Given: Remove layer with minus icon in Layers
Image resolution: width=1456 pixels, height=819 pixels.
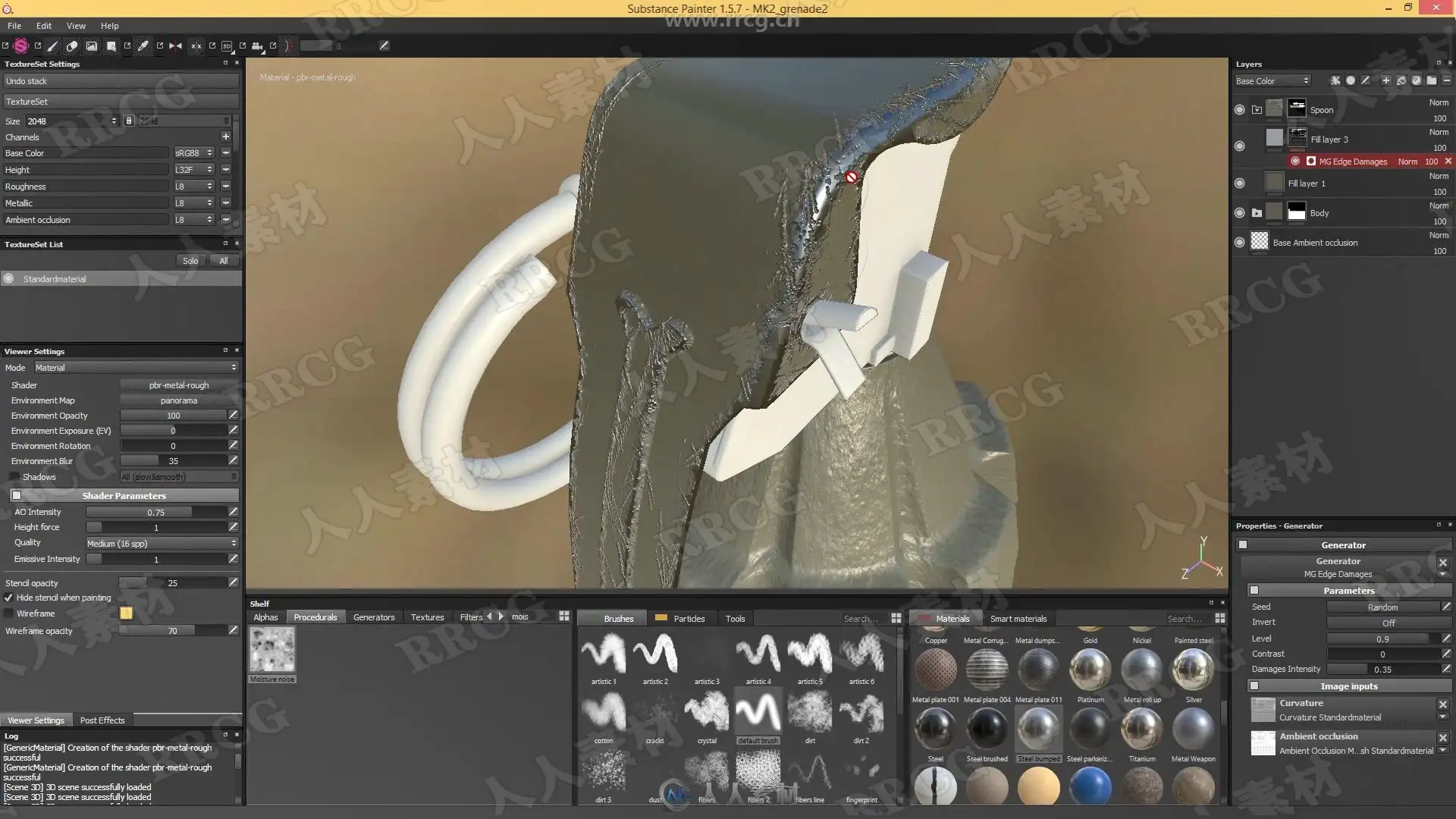Looking at the screenshot, I should coord(1446,80).
